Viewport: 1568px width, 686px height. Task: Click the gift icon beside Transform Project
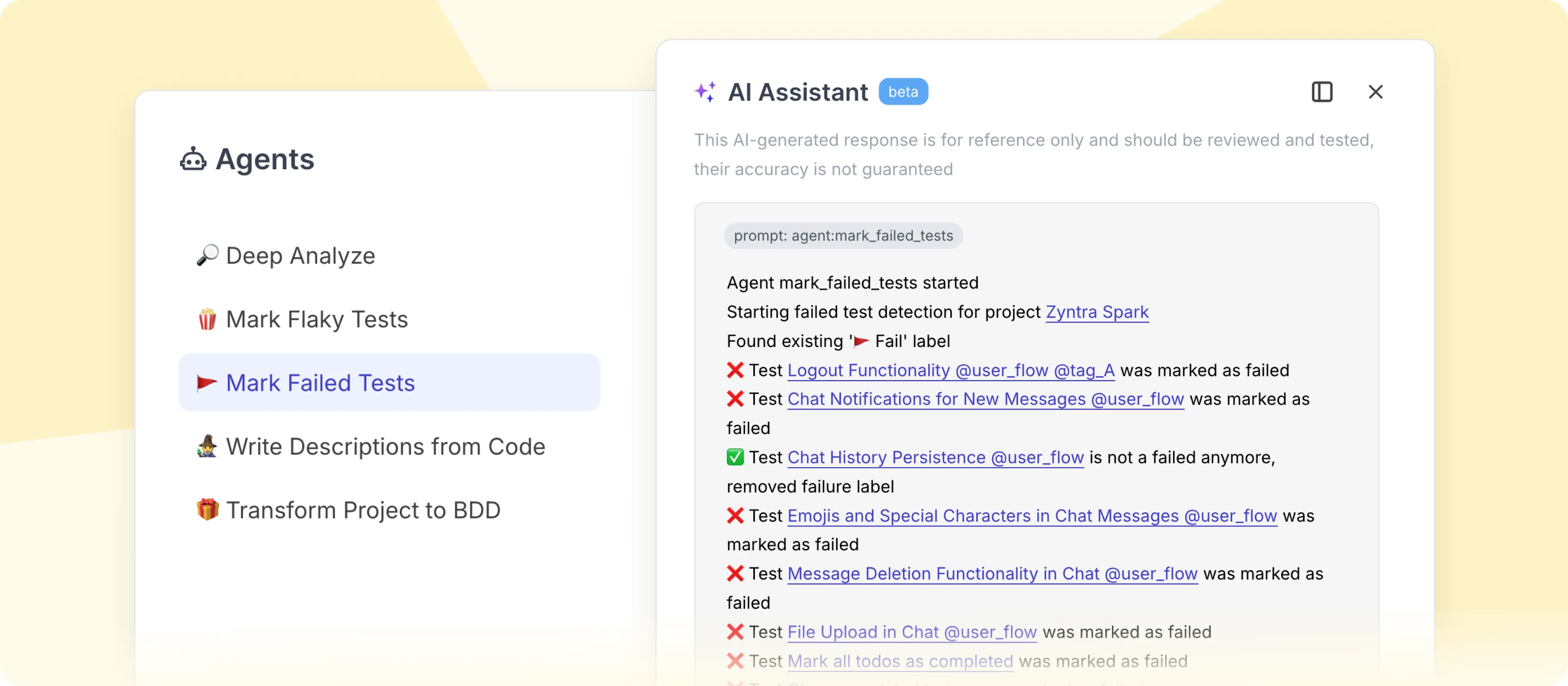tap(207, 510)
